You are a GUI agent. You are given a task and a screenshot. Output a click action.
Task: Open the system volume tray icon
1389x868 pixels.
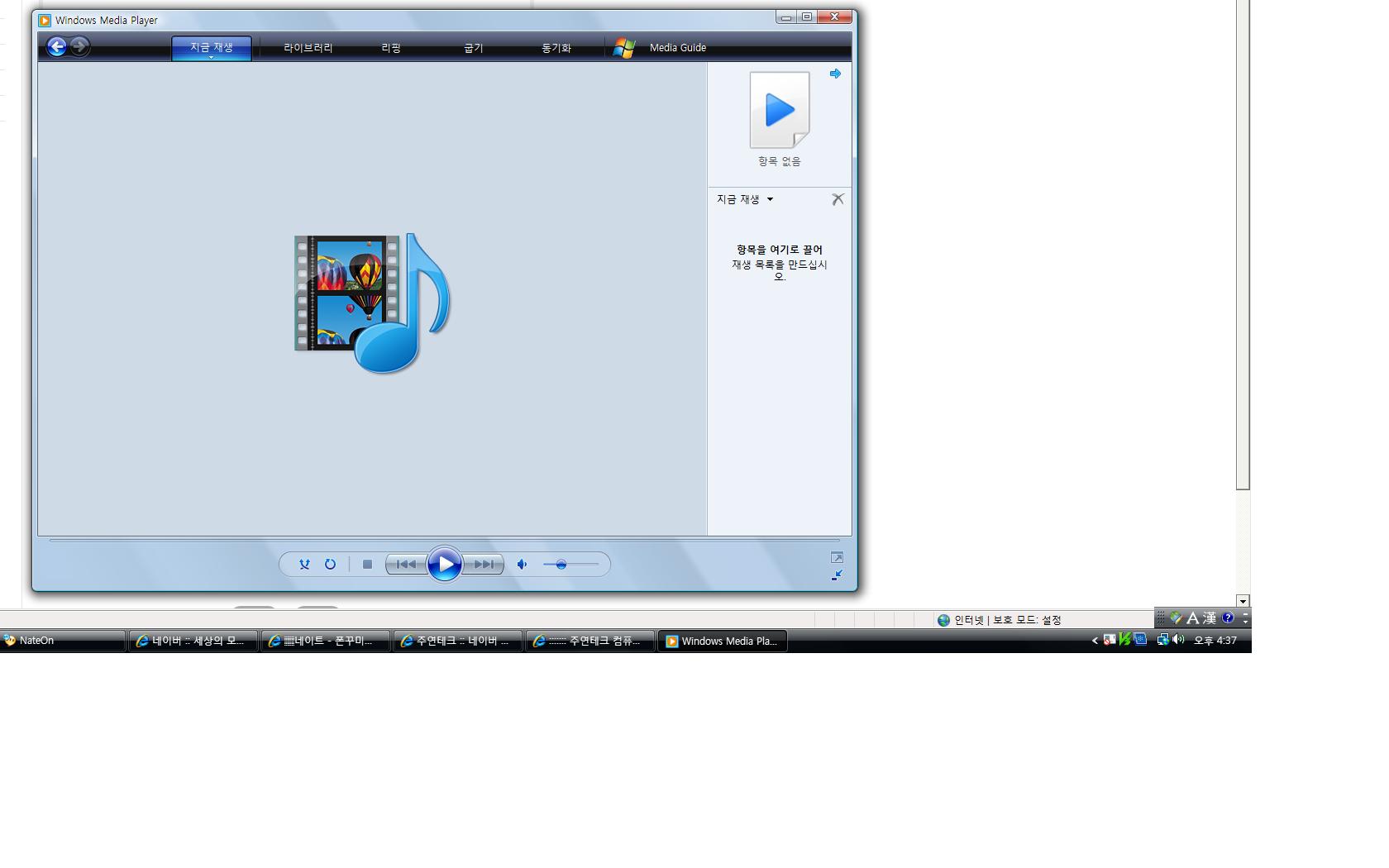pos(1178,639)
